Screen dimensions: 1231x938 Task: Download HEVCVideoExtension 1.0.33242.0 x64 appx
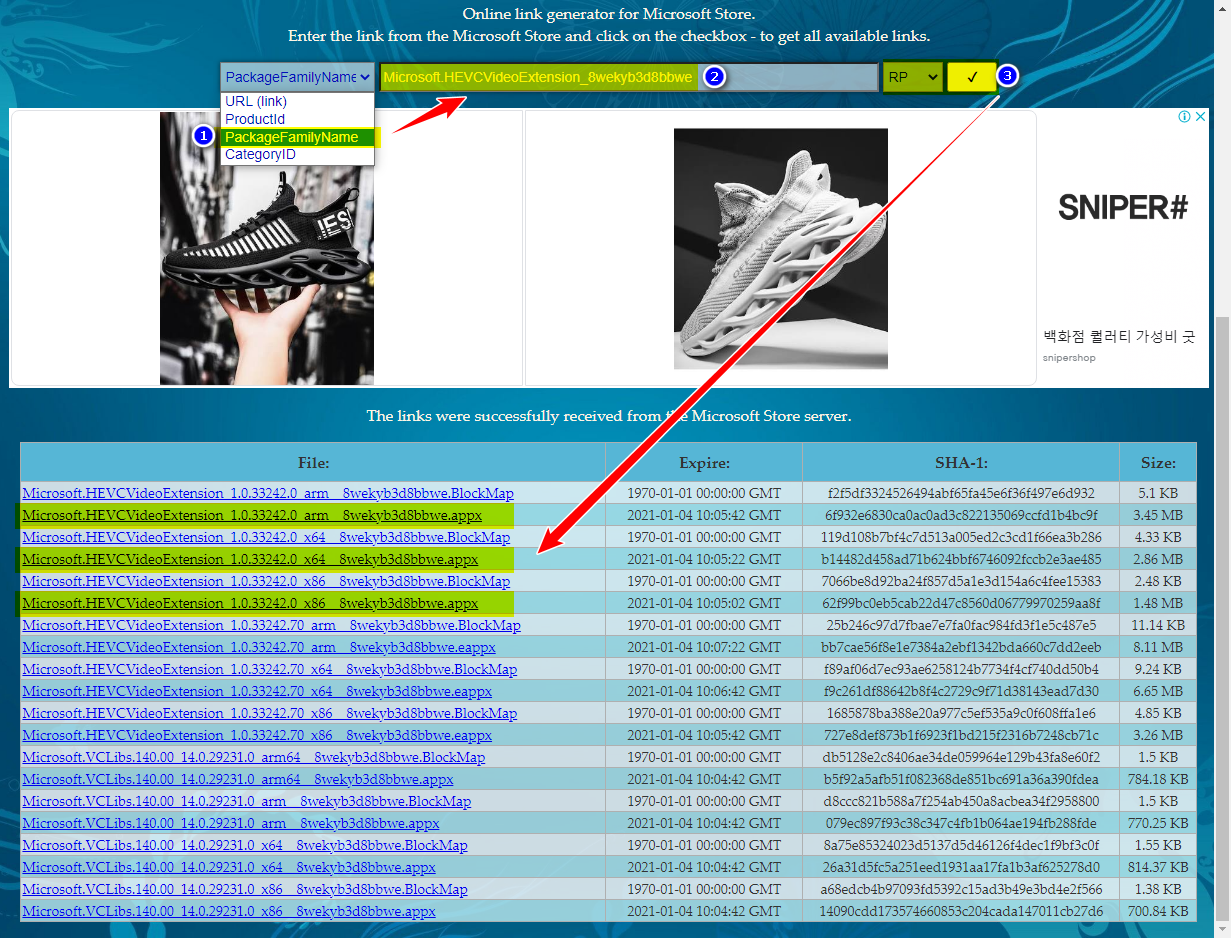tap(250, 559)
